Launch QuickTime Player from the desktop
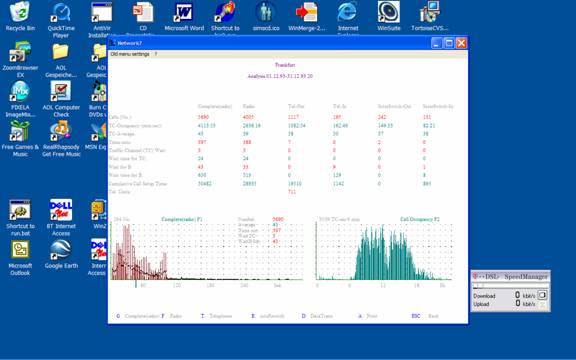The width and height of the screenshot is (576, 360). tap(61, 19)
